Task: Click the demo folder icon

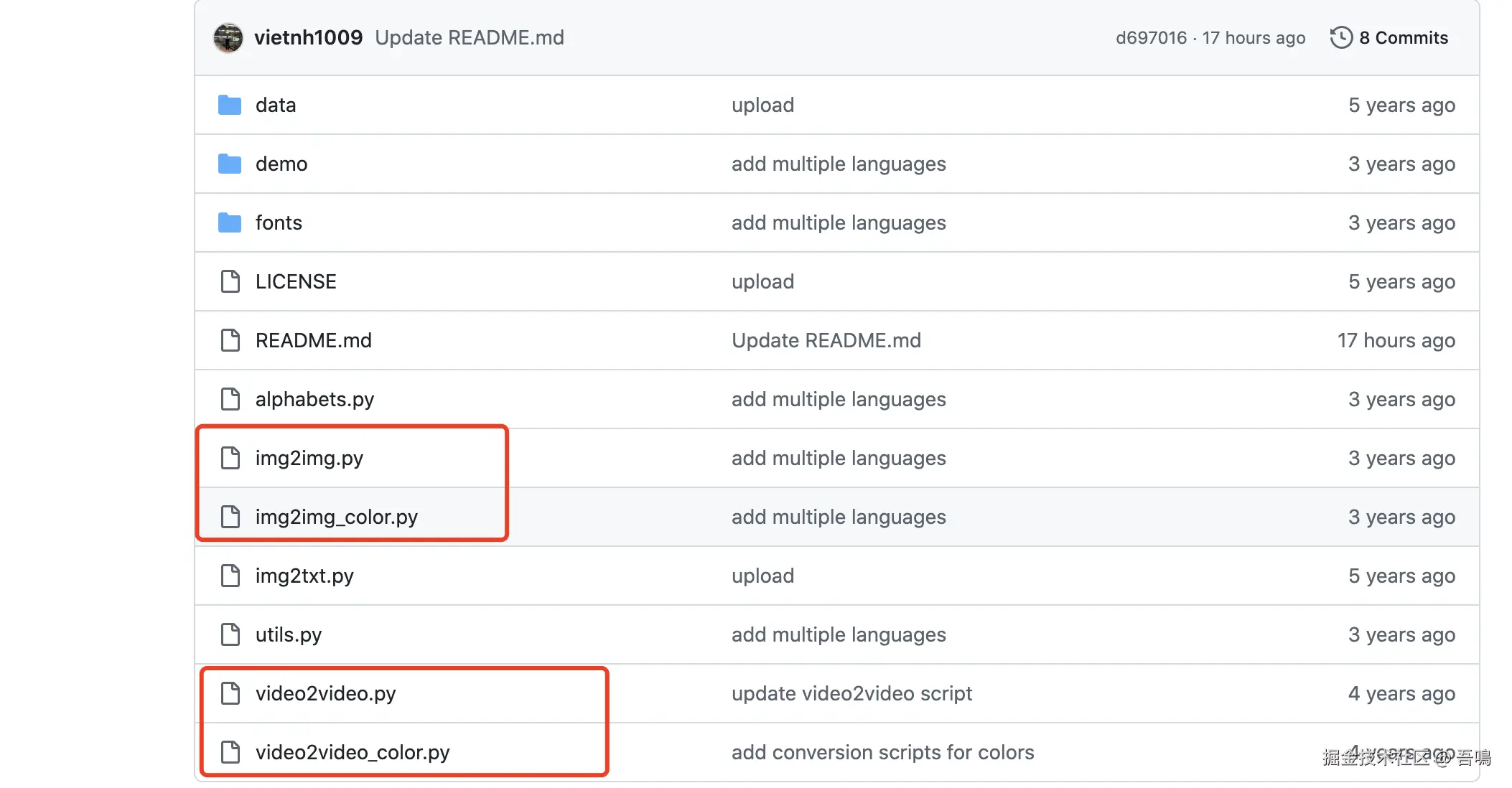Action: pos(230,164)
